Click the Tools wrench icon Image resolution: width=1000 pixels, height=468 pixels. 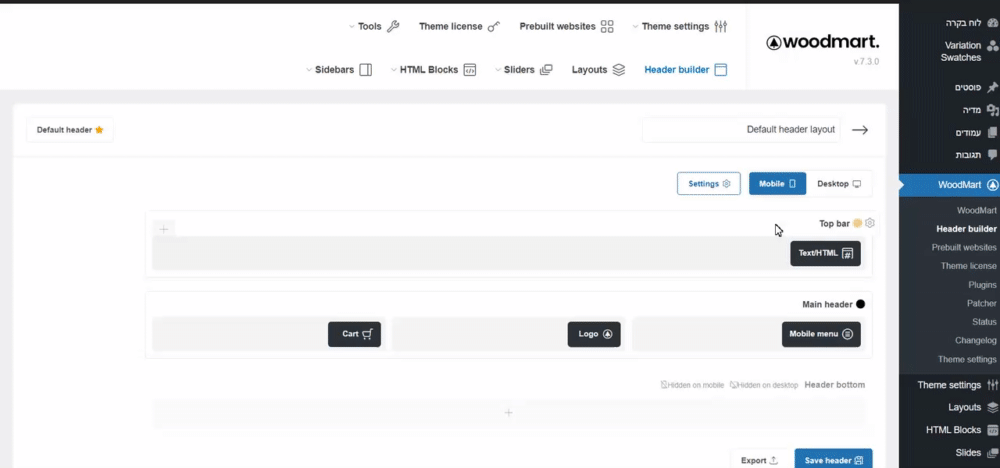[393, 27]
